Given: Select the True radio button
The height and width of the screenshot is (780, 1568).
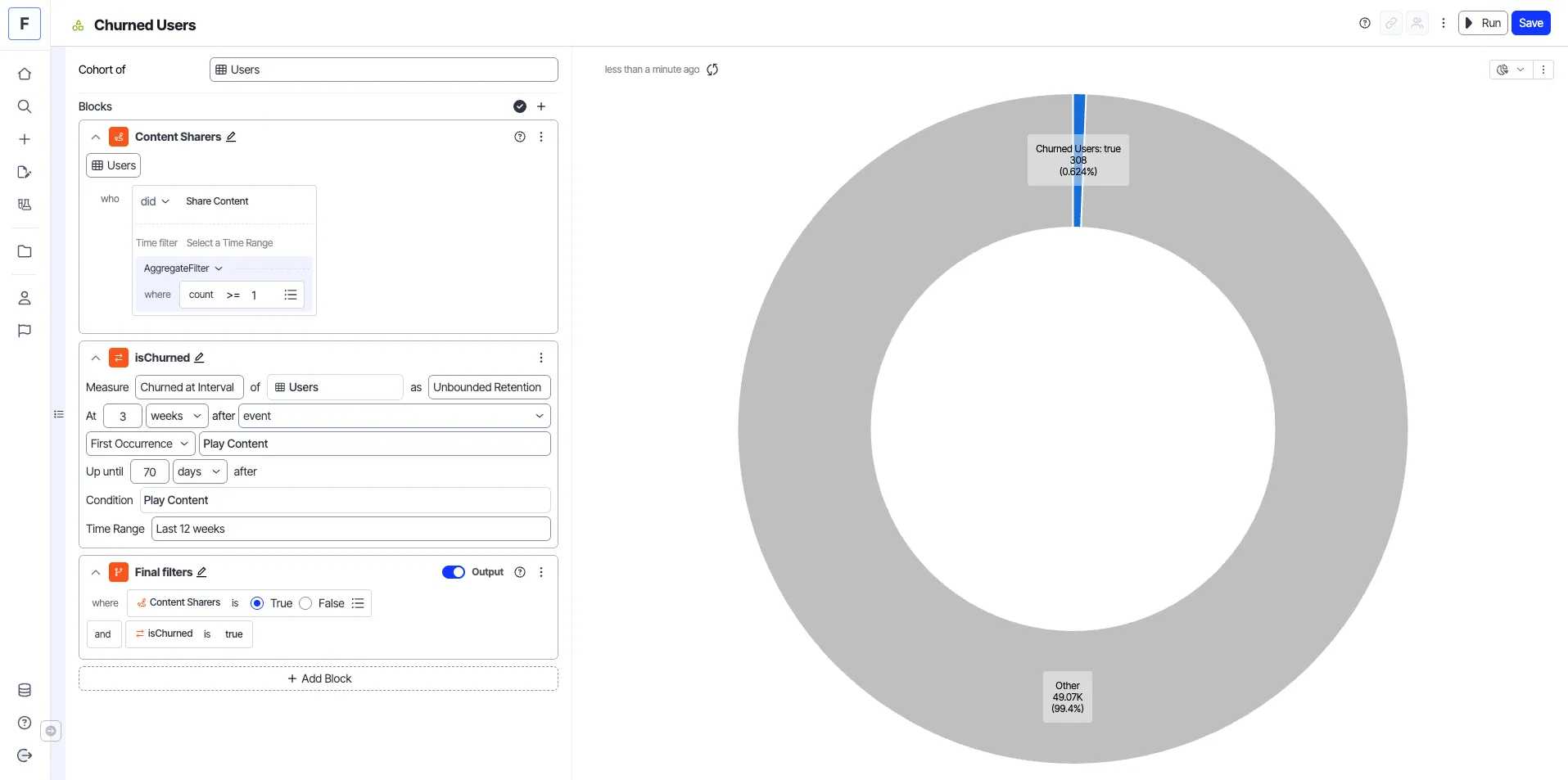Looking at the screenshot, I should click(257, 603).
